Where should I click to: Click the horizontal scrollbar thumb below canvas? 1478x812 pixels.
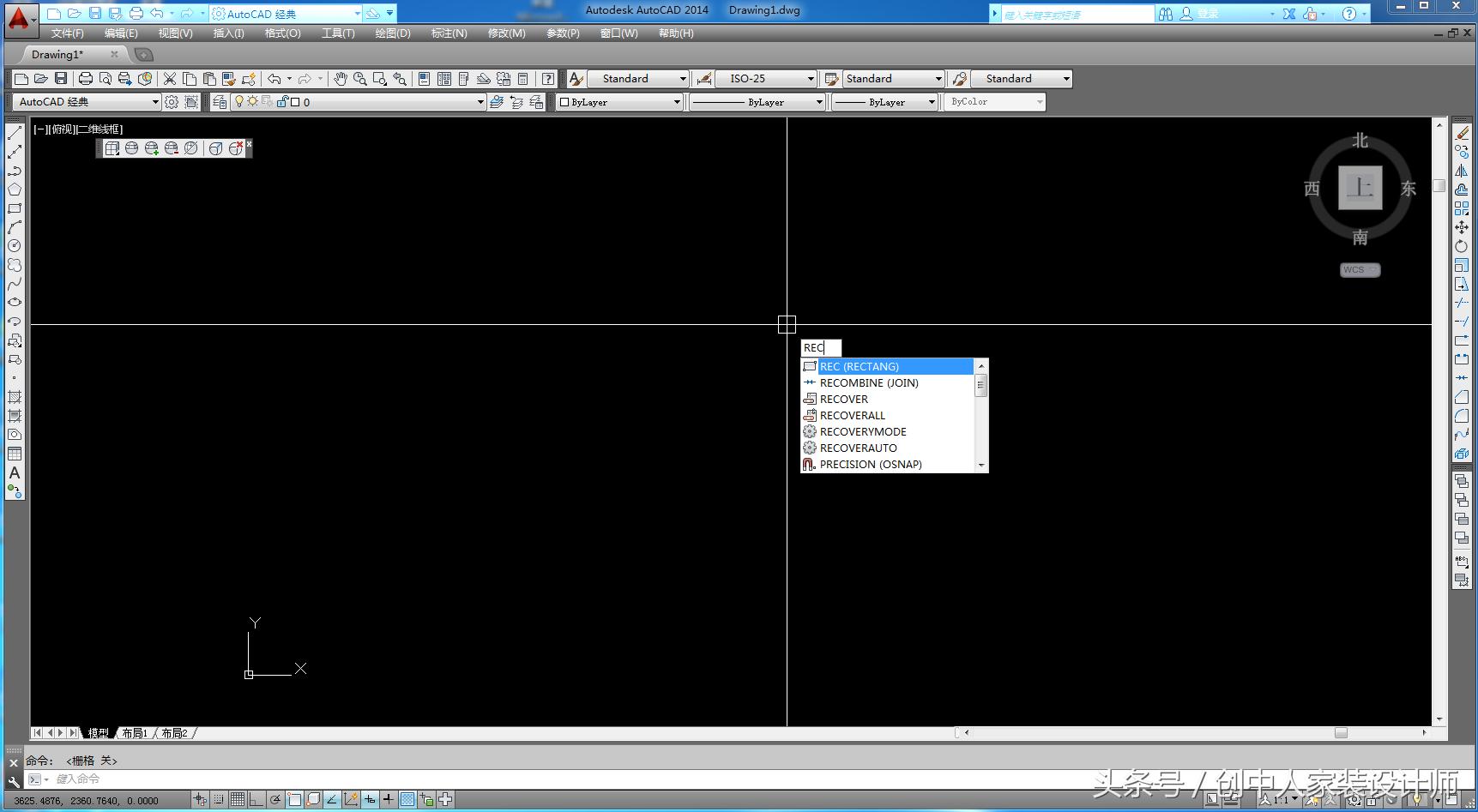(1341, 733)
